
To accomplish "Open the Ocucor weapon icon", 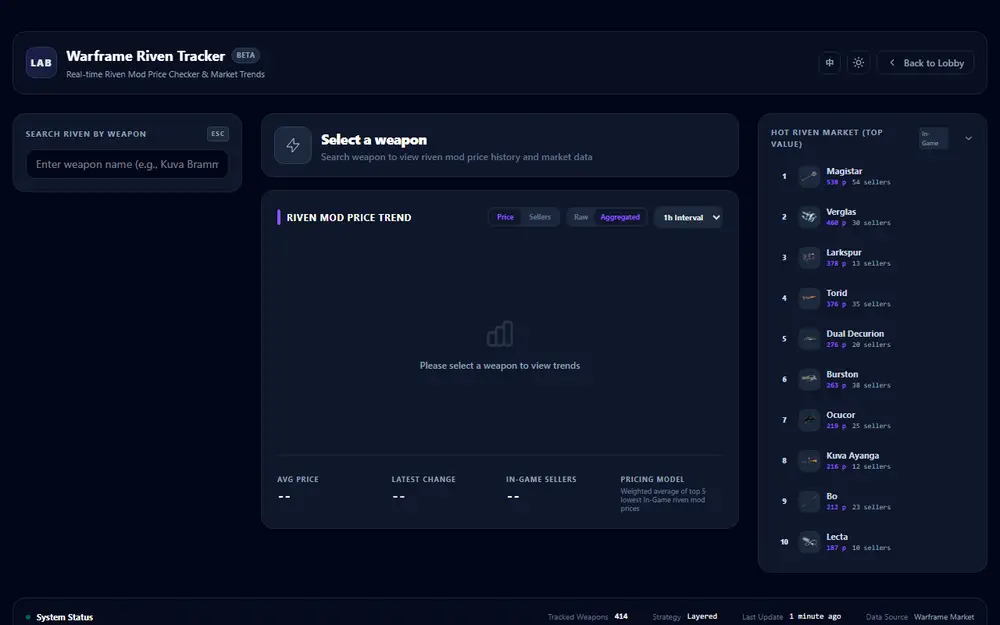I will point(809,420).
